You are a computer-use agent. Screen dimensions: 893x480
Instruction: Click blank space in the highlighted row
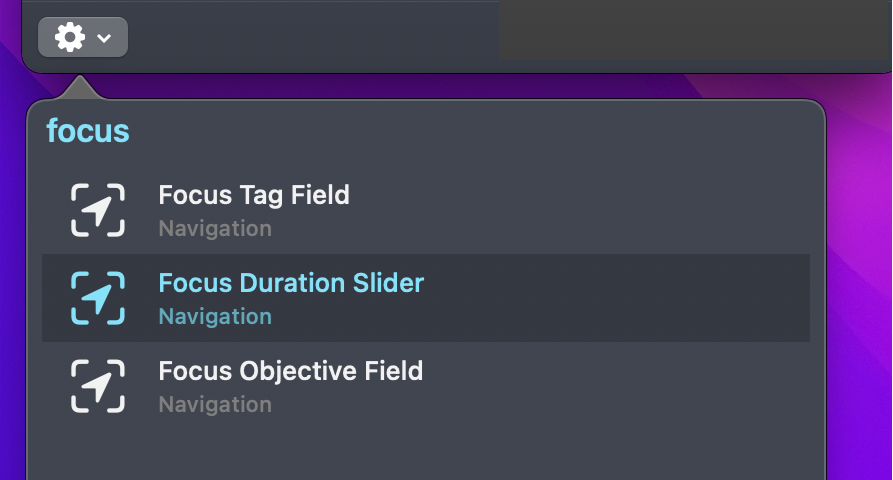615,298
